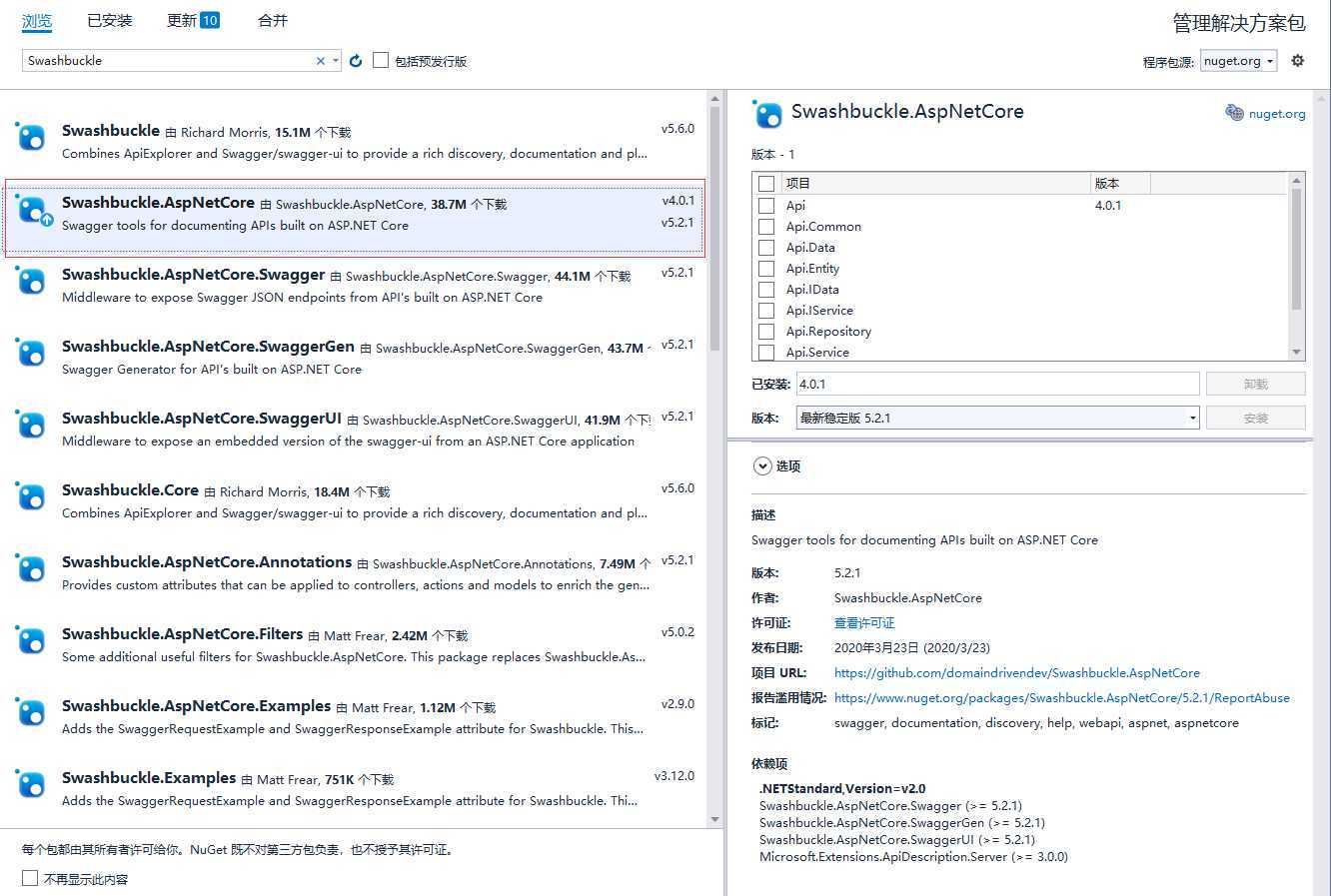Viewport: 1331px width, 896px height.
Task: Click the refresh icon next to search box
Action: tap(356, 61)
